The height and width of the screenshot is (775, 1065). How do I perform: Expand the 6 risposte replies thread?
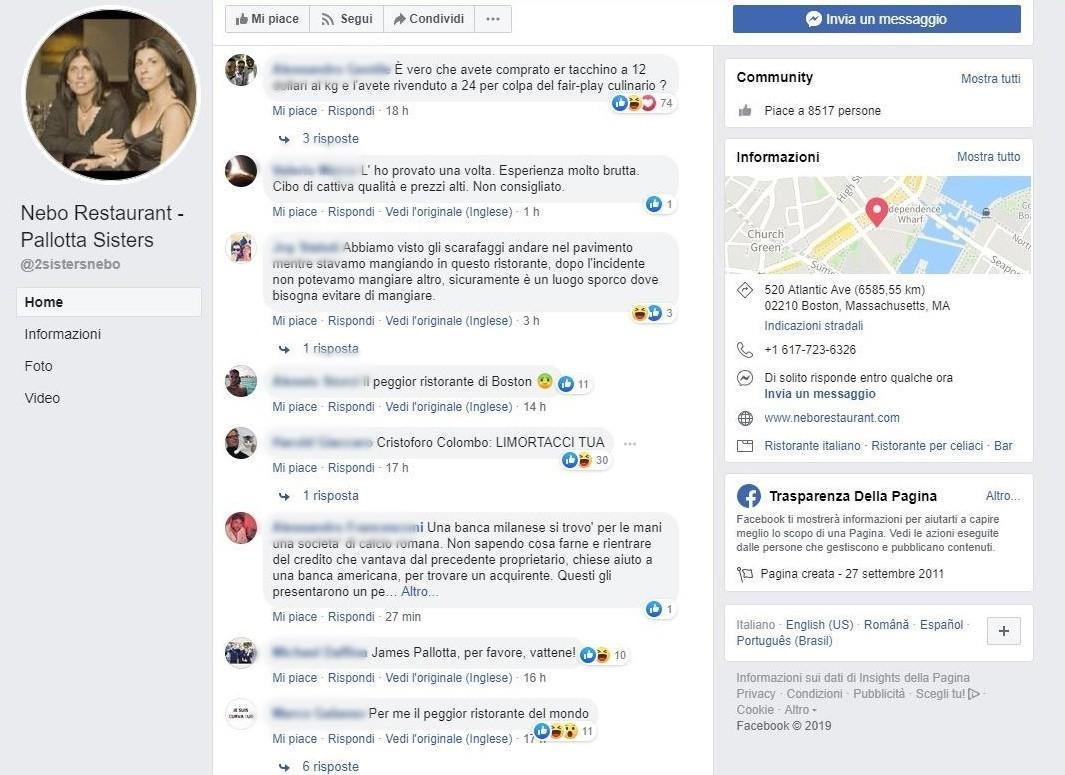pos(330,767)
